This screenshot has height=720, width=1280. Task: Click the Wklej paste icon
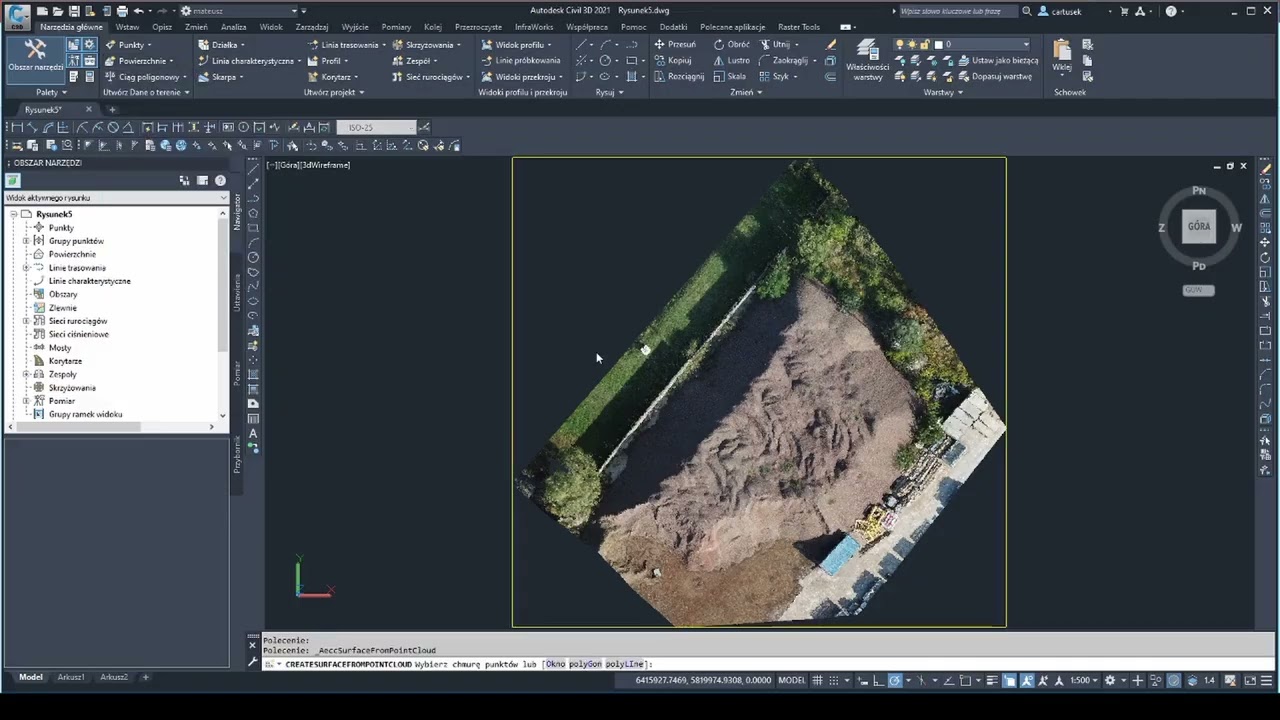[1061, 55]
